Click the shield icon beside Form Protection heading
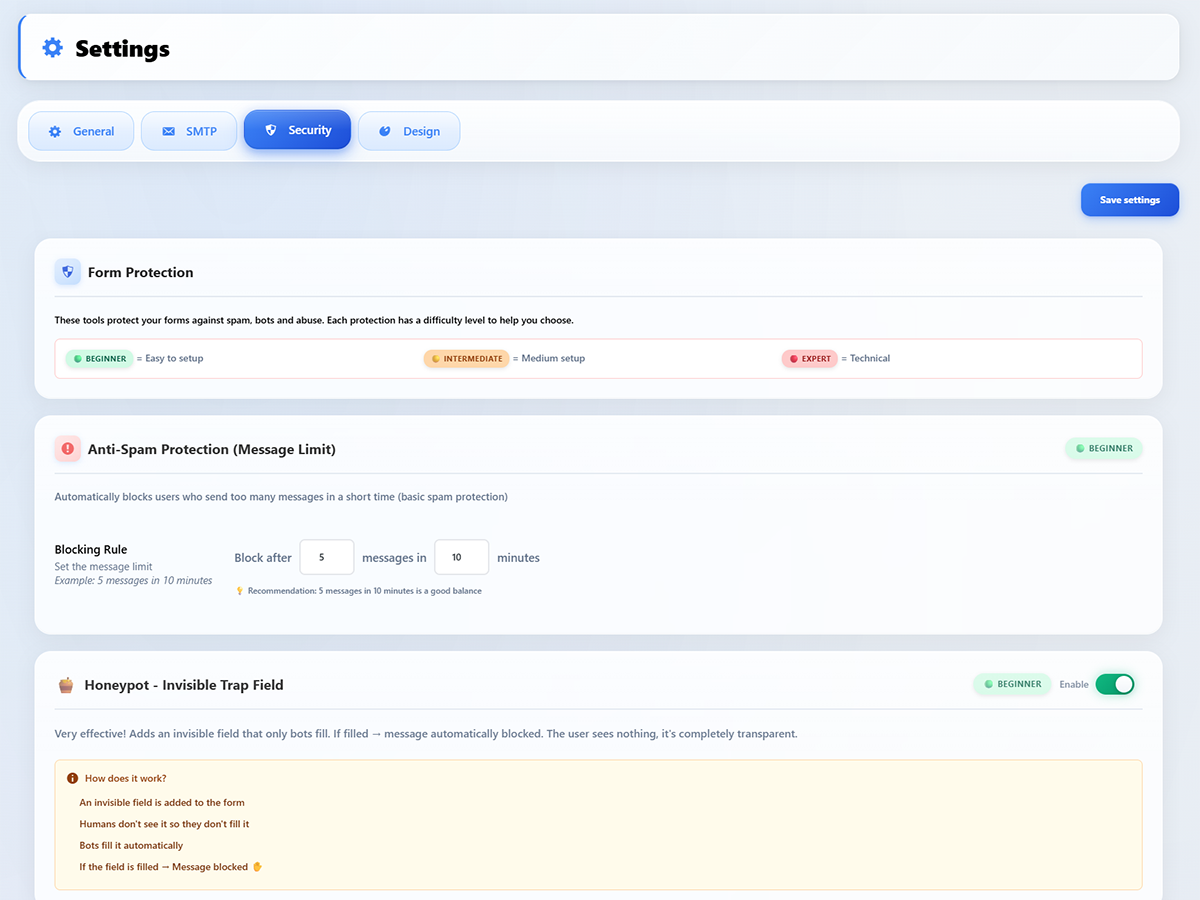1200x900 pixels. 67,271
